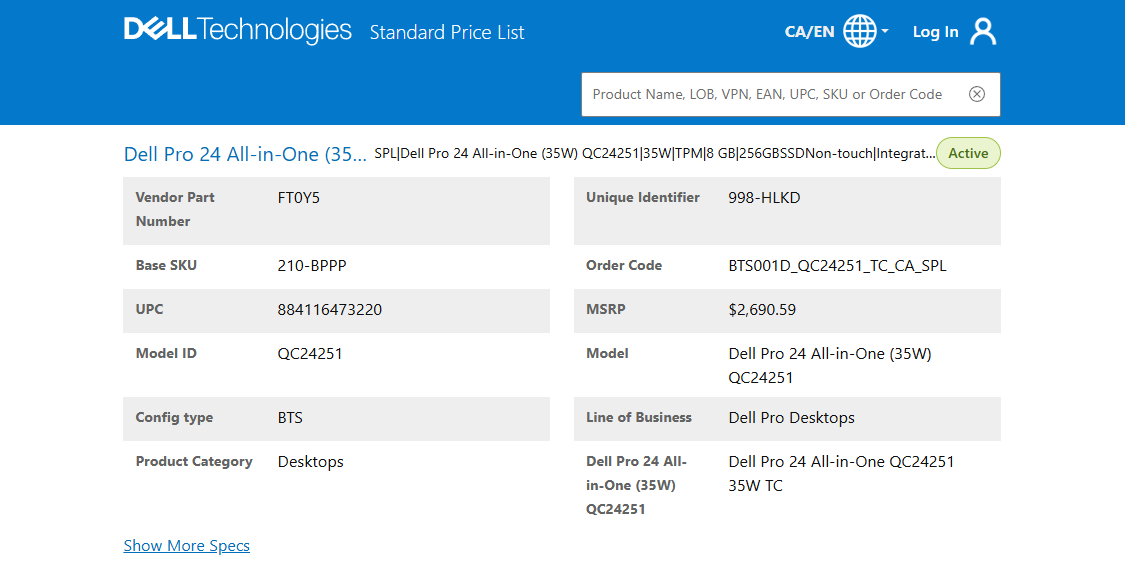
Task: Click the Order Code label
Action: [624, 266]
